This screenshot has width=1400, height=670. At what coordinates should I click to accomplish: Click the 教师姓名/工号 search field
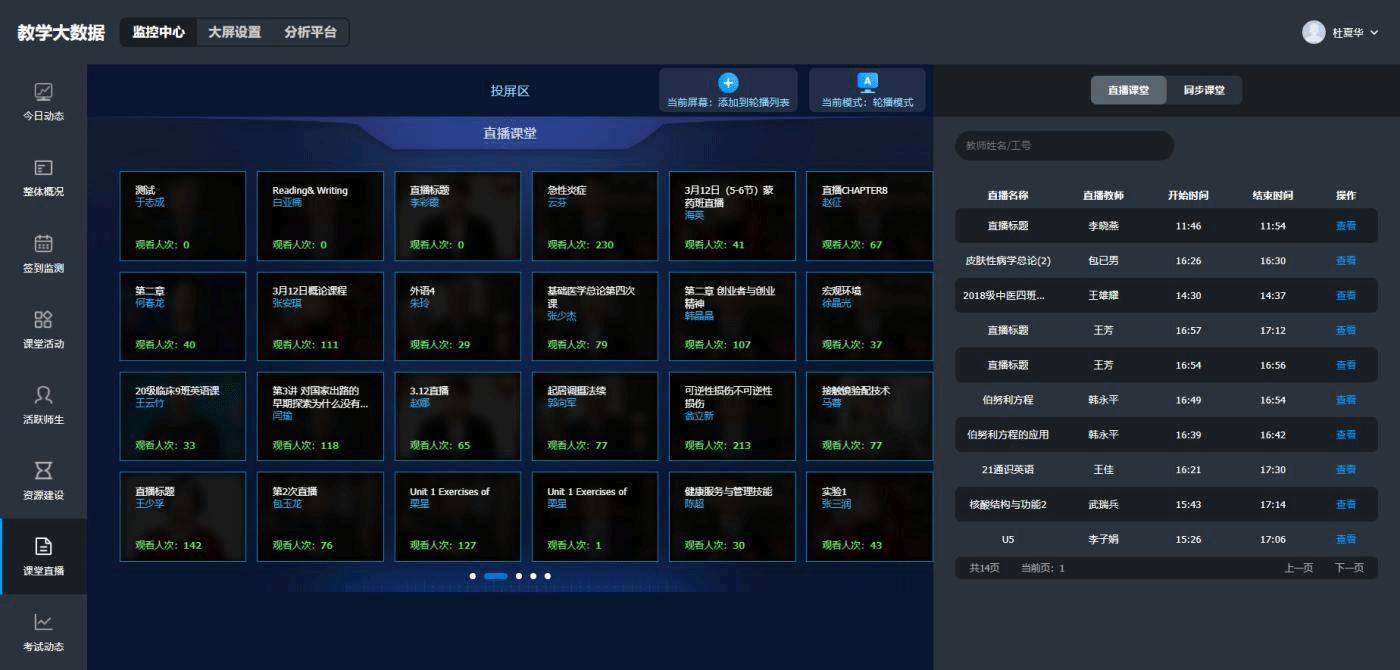pos(1064,146)
